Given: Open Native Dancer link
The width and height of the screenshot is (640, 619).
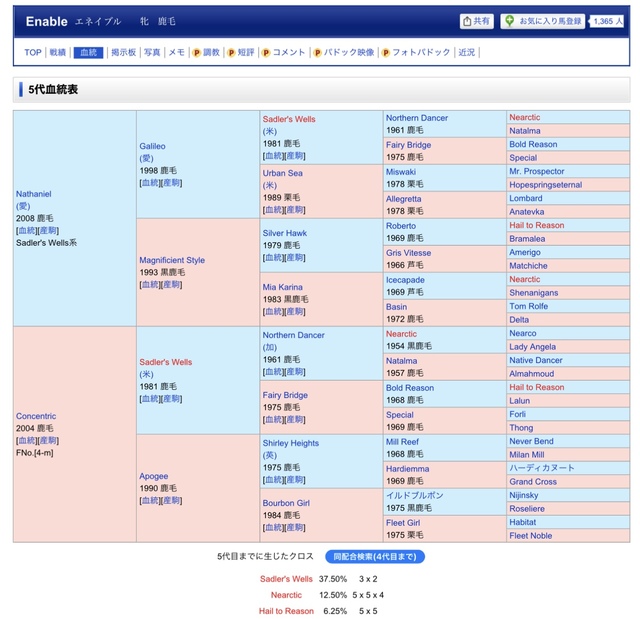Looking at the screenshot, I should (536, 360).
